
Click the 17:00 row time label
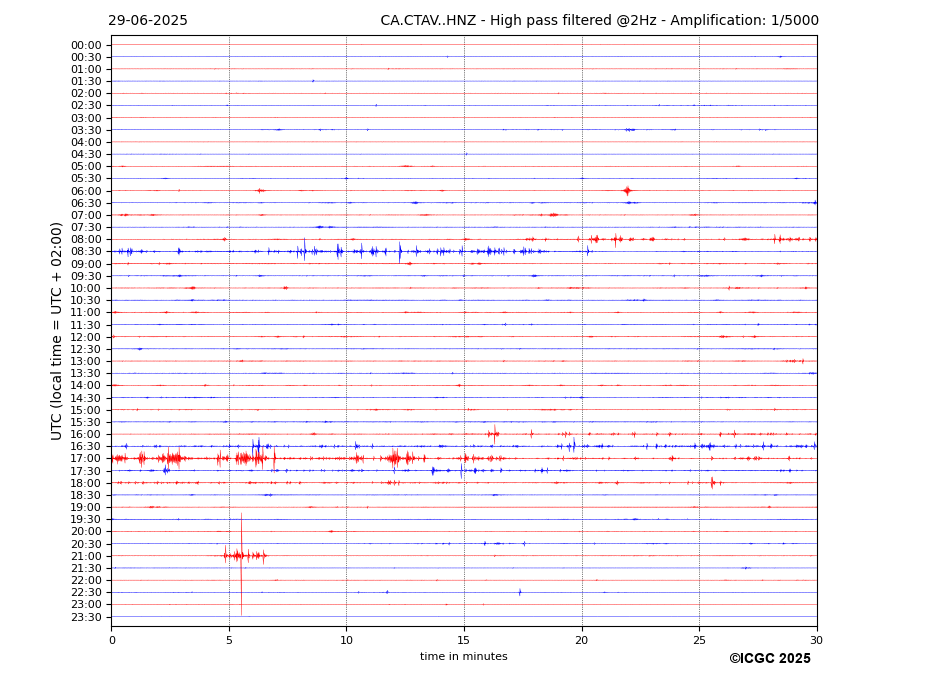coord(86,459)
